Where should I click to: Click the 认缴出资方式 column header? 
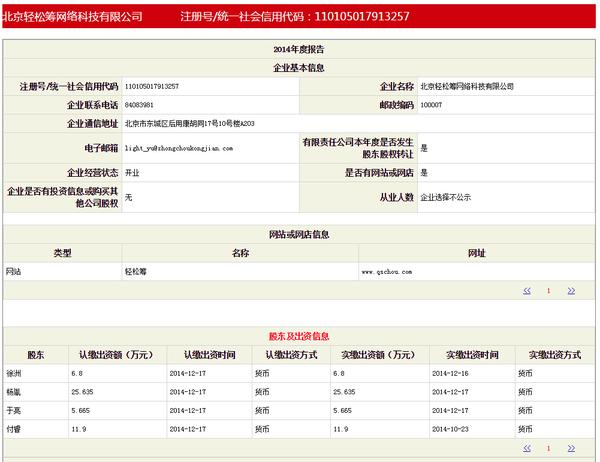click(292, 355)
